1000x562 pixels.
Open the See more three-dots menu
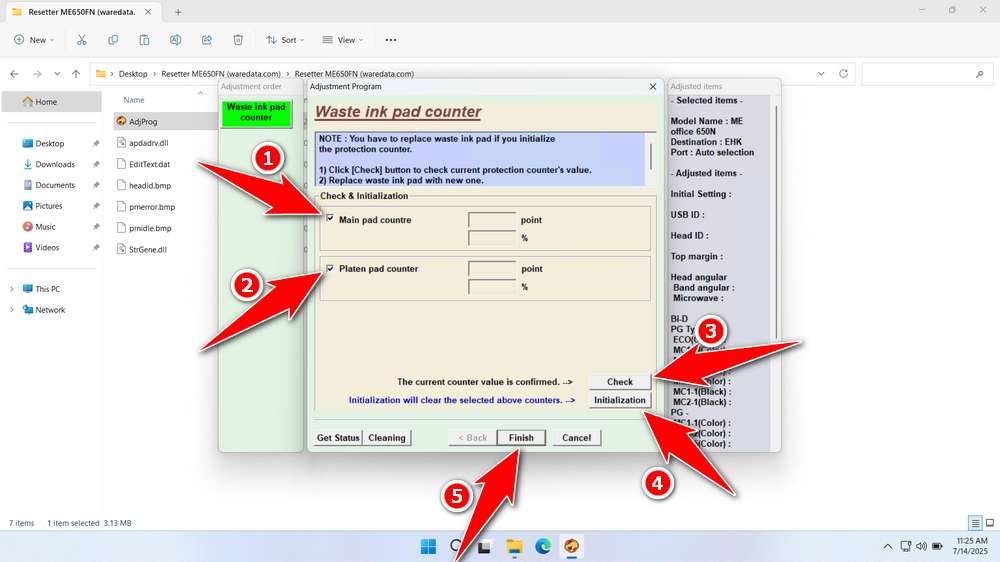[x=391, y=40]
